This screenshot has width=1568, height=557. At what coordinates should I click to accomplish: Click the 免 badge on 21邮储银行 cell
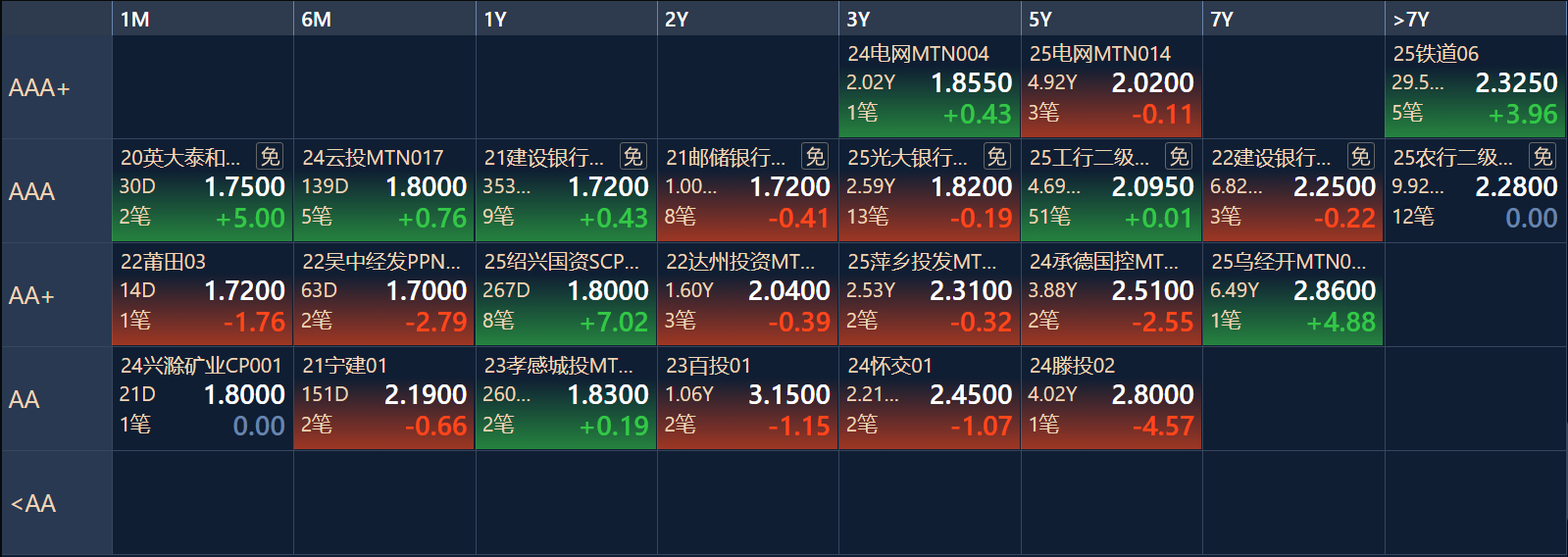coord(815,156)
